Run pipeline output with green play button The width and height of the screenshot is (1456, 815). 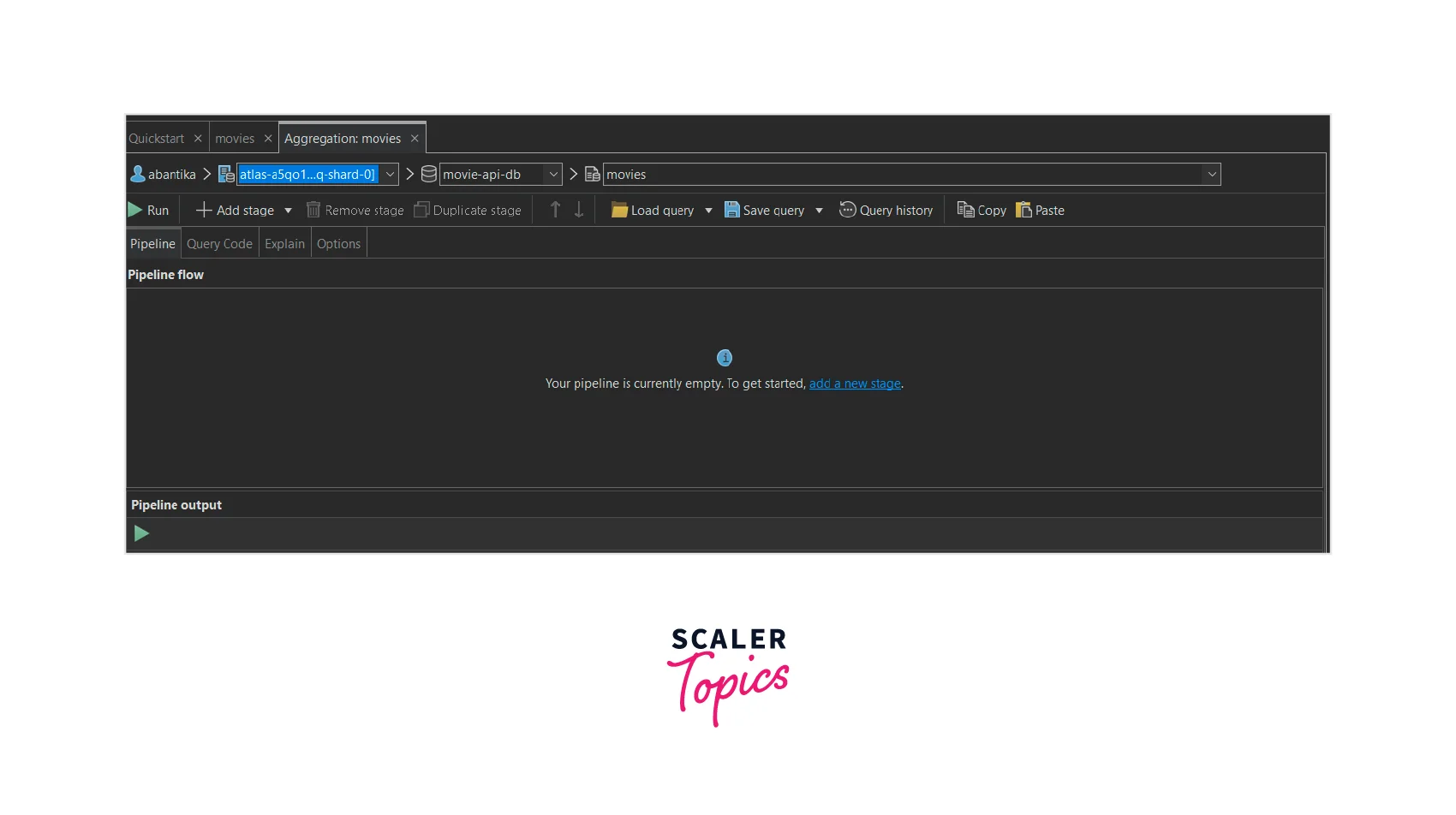coord(141,534)
